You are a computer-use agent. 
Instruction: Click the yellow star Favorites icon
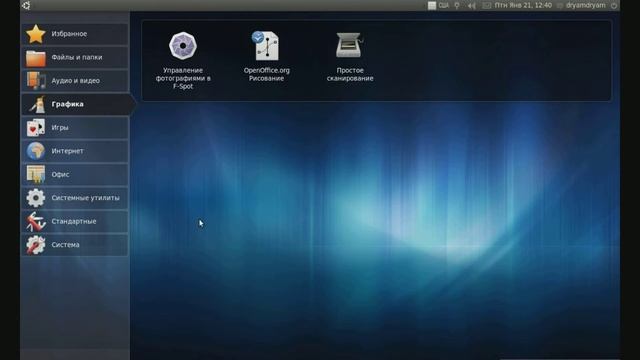[36, 34]
